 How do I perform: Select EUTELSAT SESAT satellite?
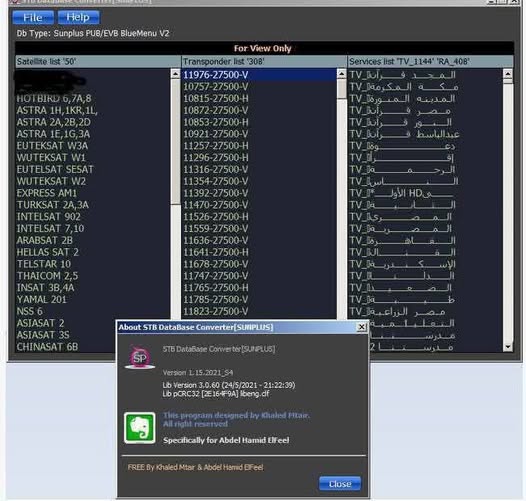point(93,169)
